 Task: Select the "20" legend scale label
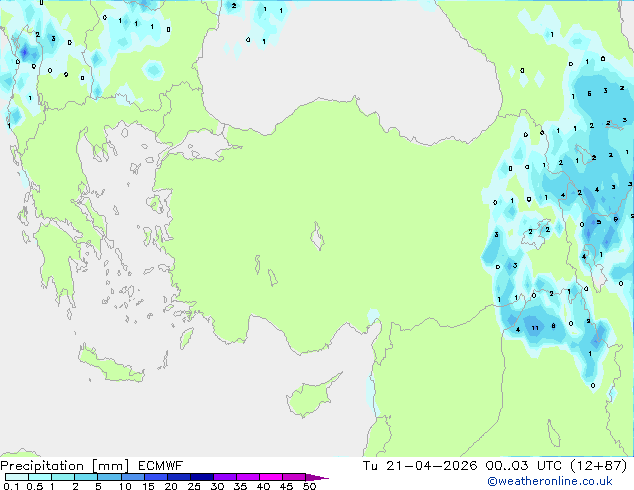point(171,486)
